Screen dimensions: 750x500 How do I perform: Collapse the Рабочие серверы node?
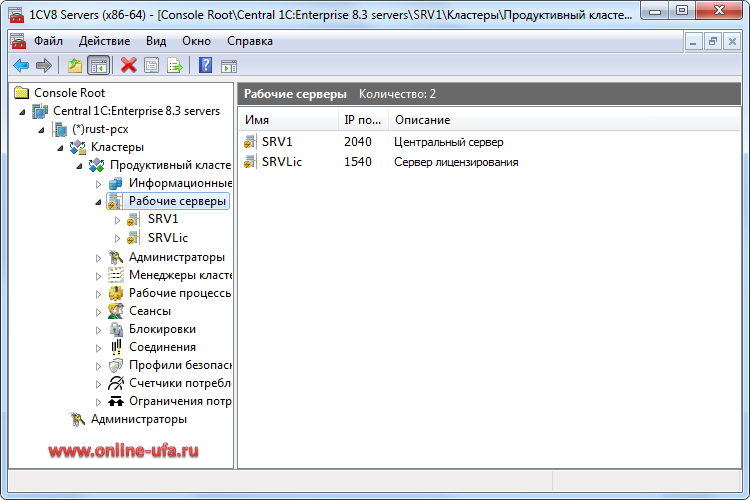[x=98, y=202]
